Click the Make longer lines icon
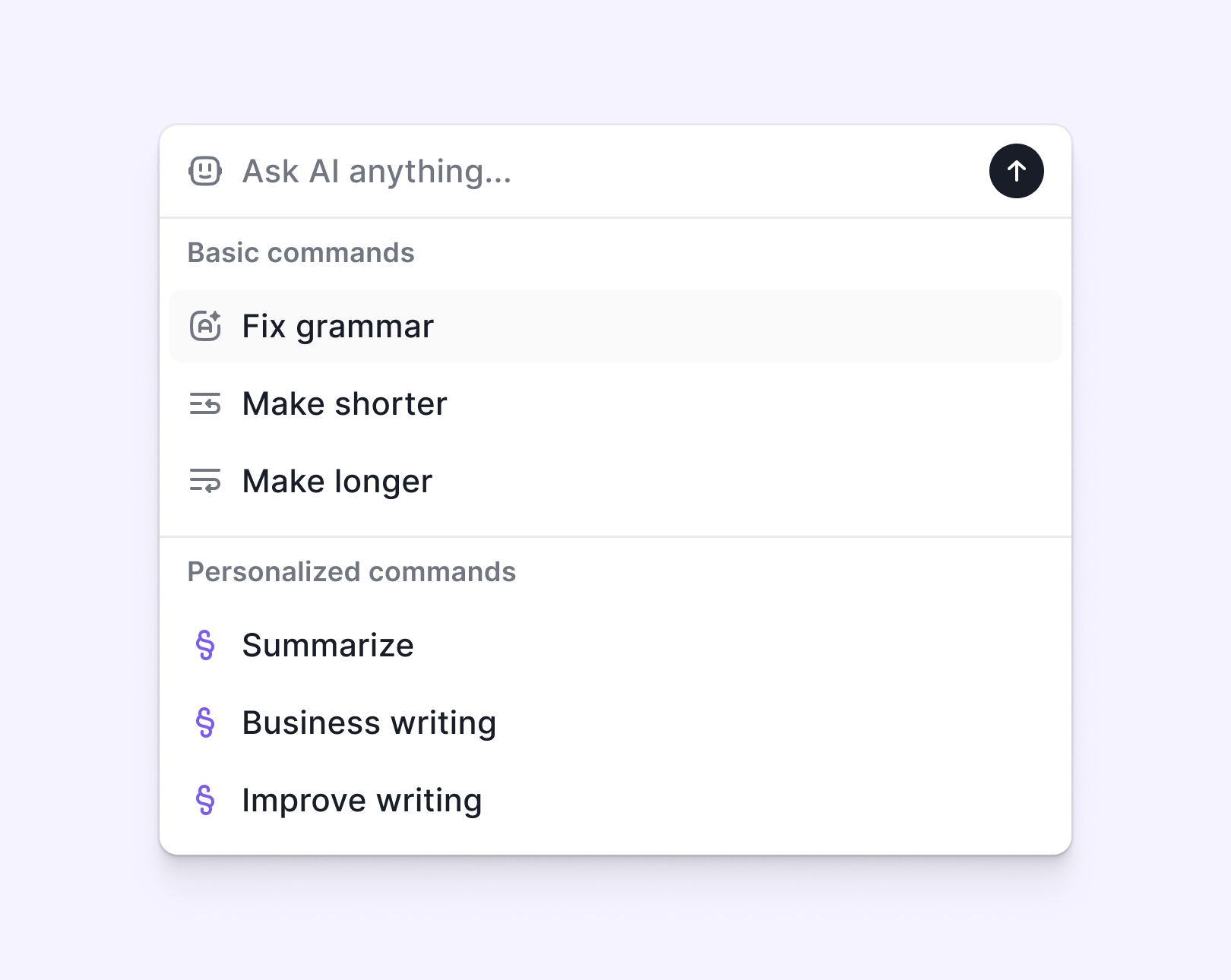This screenshot has height=980, width=1231. coord(204,481)
